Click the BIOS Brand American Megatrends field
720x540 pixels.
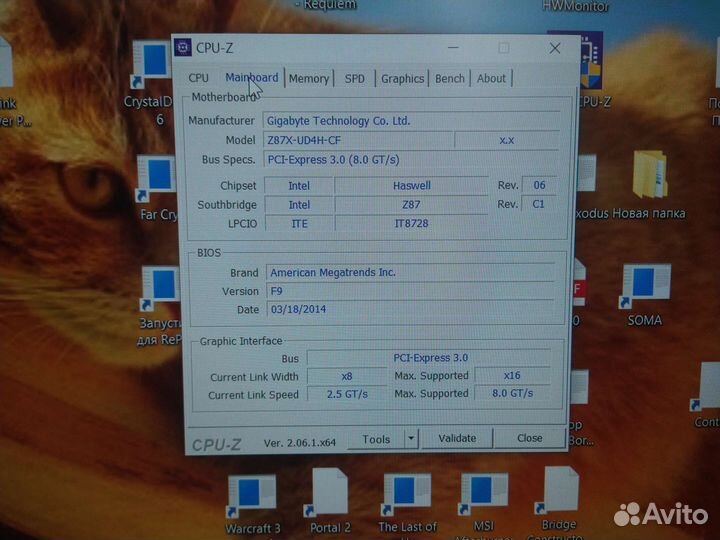point(411,272)
